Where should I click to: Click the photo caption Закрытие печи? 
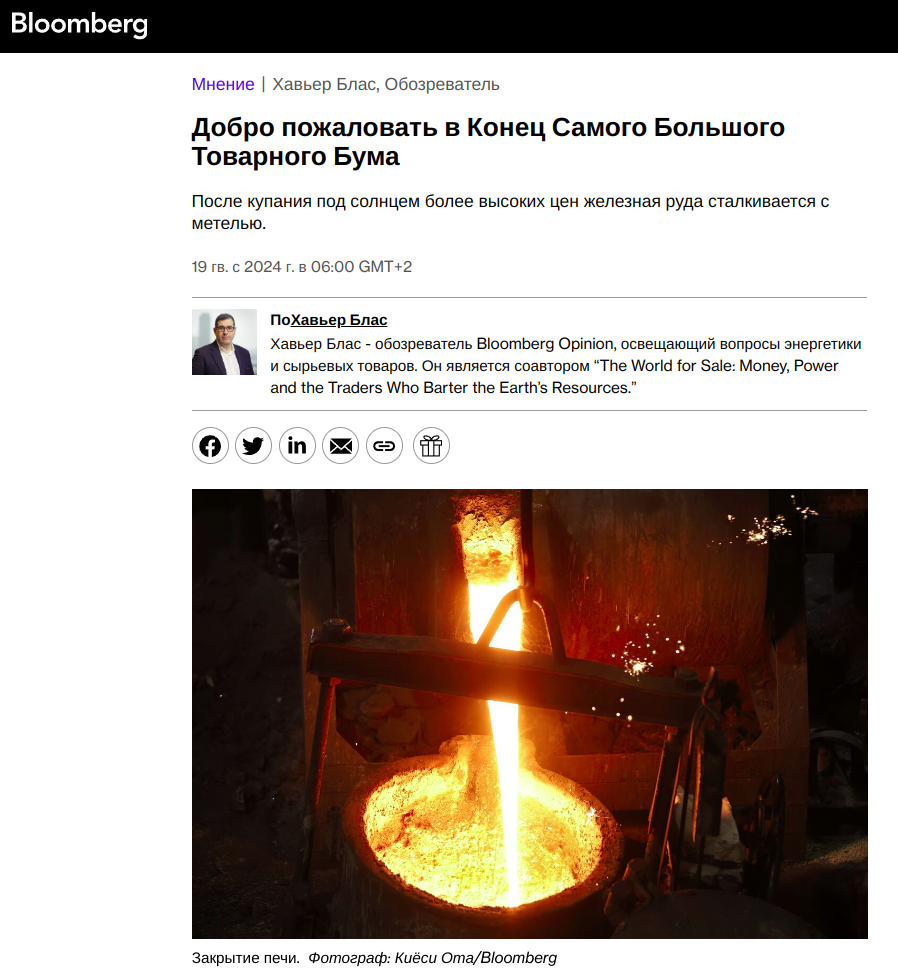coord(246,958)
